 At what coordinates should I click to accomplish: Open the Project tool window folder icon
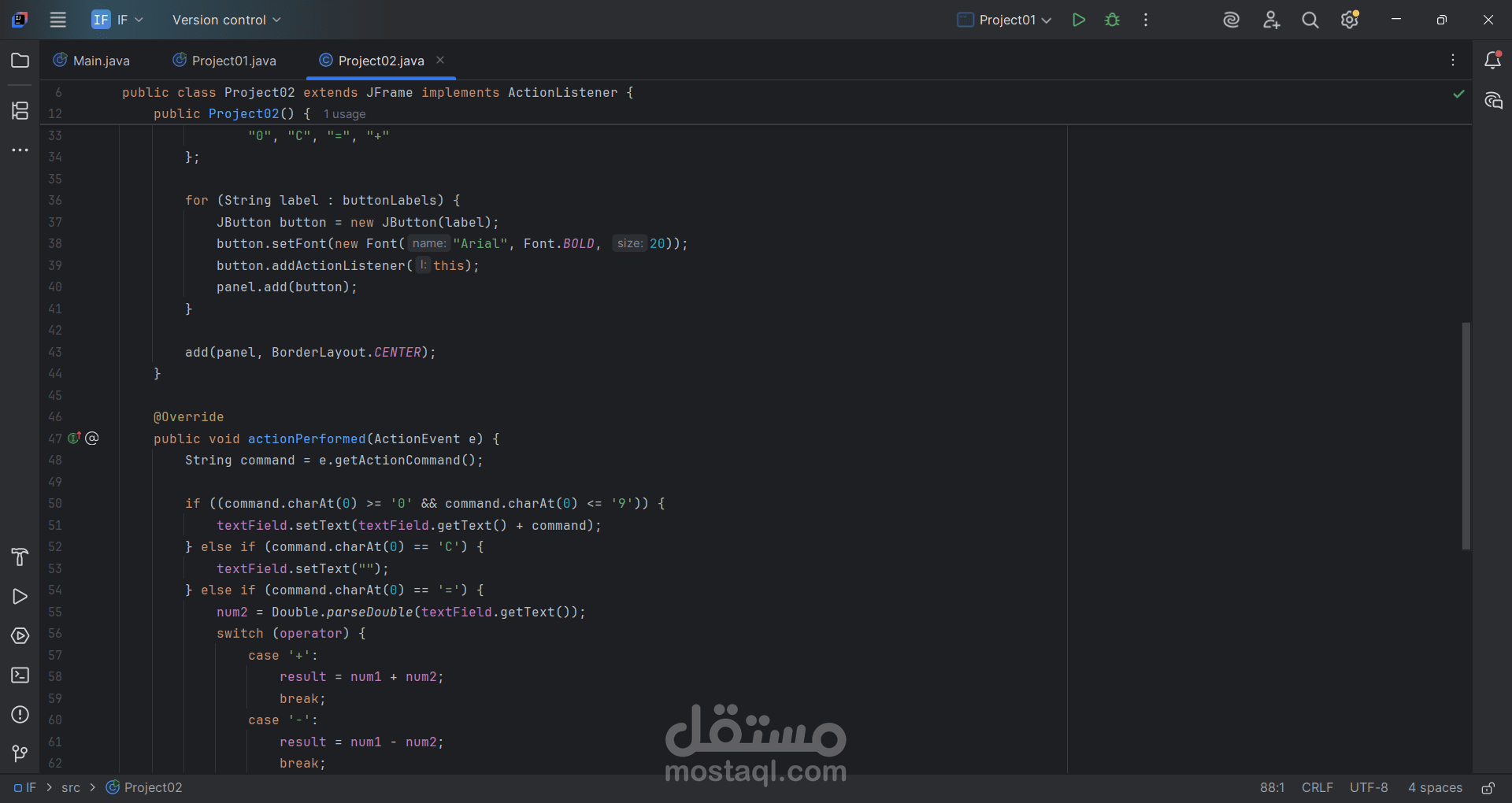pos(20,61)
